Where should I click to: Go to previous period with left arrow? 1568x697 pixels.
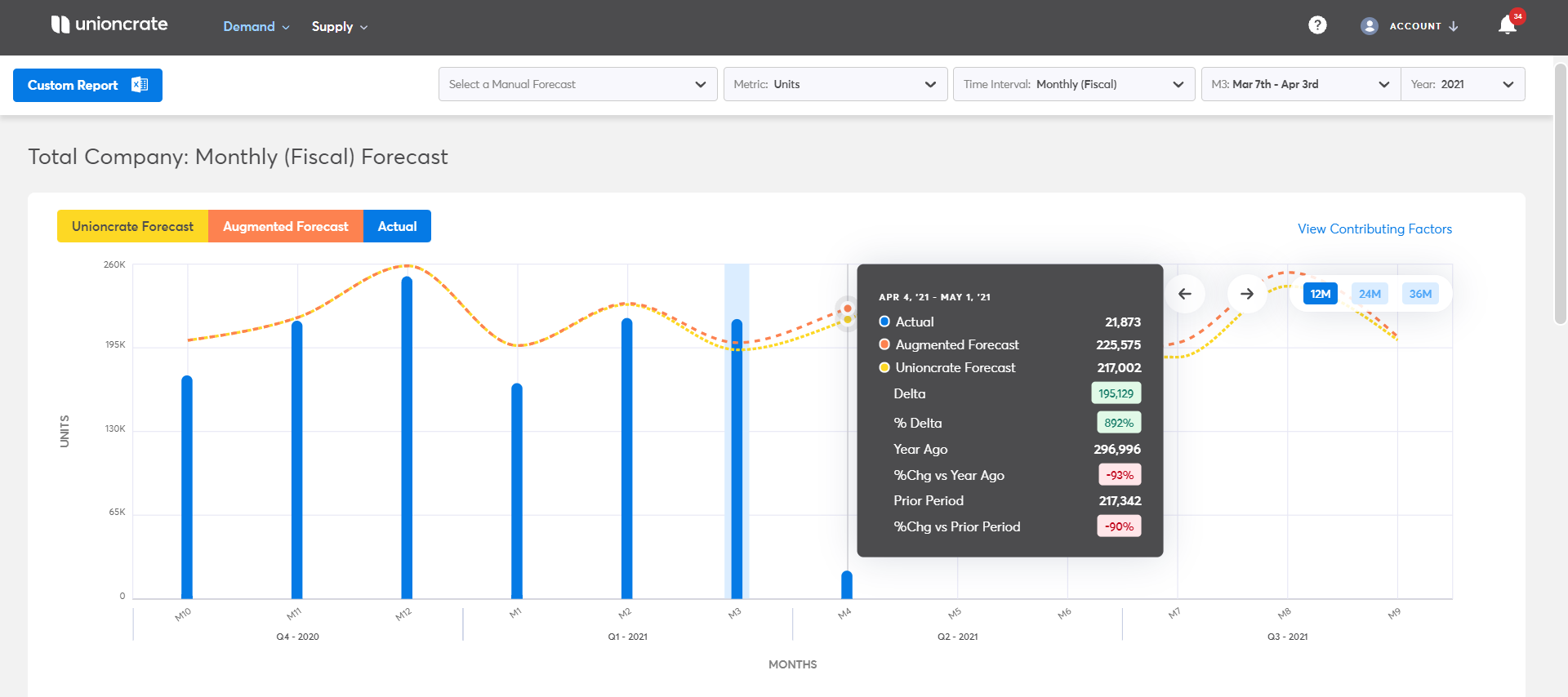[x=1185, y=294]
